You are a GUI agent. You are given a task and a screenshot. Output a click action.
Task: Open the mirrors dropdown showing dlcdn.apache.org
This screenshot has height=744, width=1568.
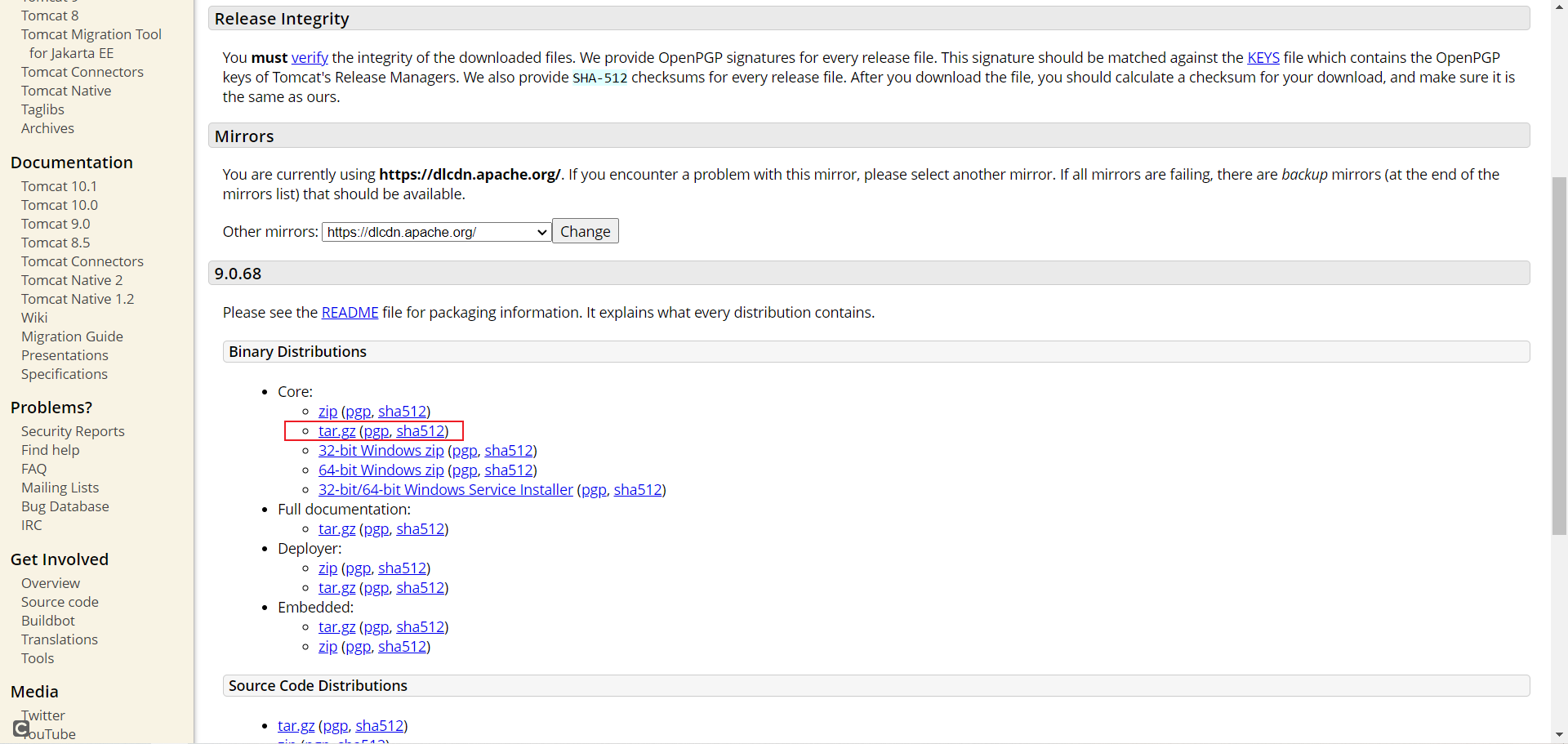[436, 232]
